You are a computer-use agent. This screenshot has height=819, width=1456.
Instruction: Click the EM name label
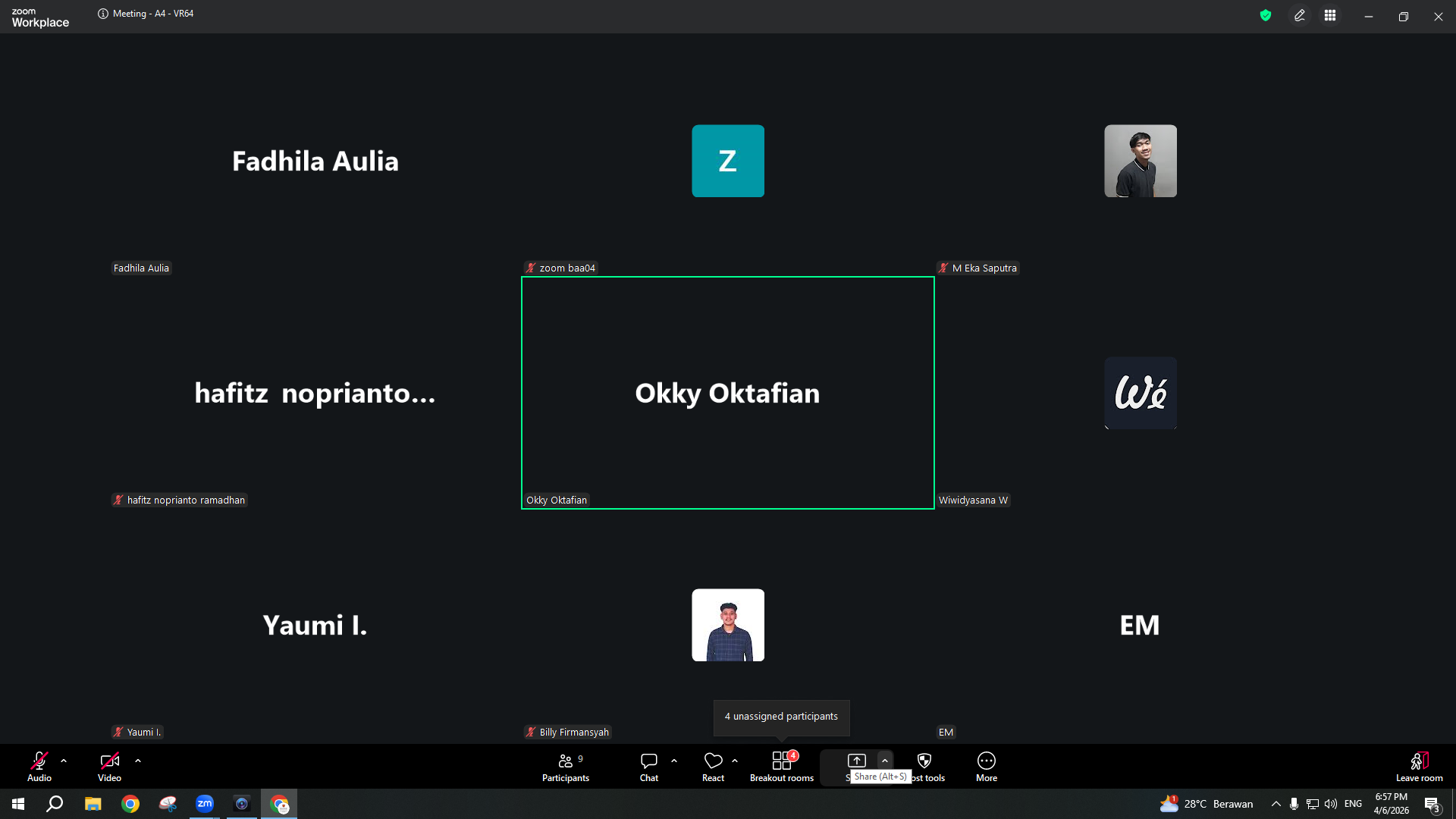point(946,732)
